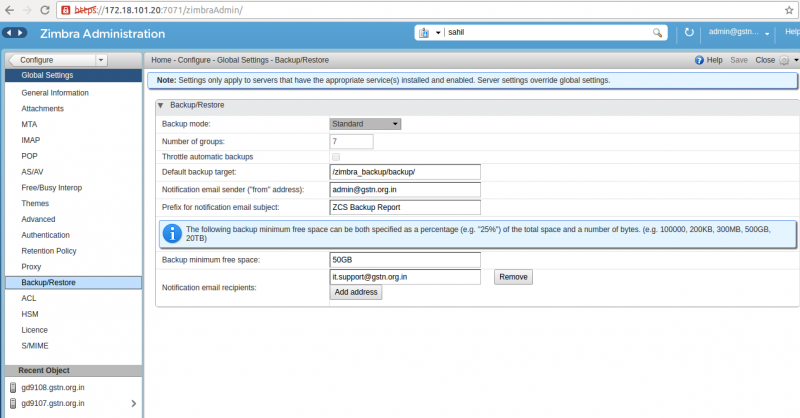This screenshot has width=800, height=418.
Task: Select Retention Policy in sidebar
Action: click(49, 251)
